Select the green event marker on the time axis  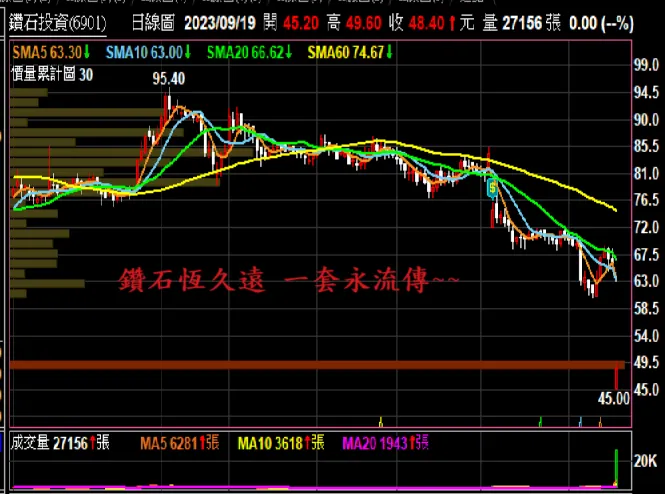coord(540,421)
